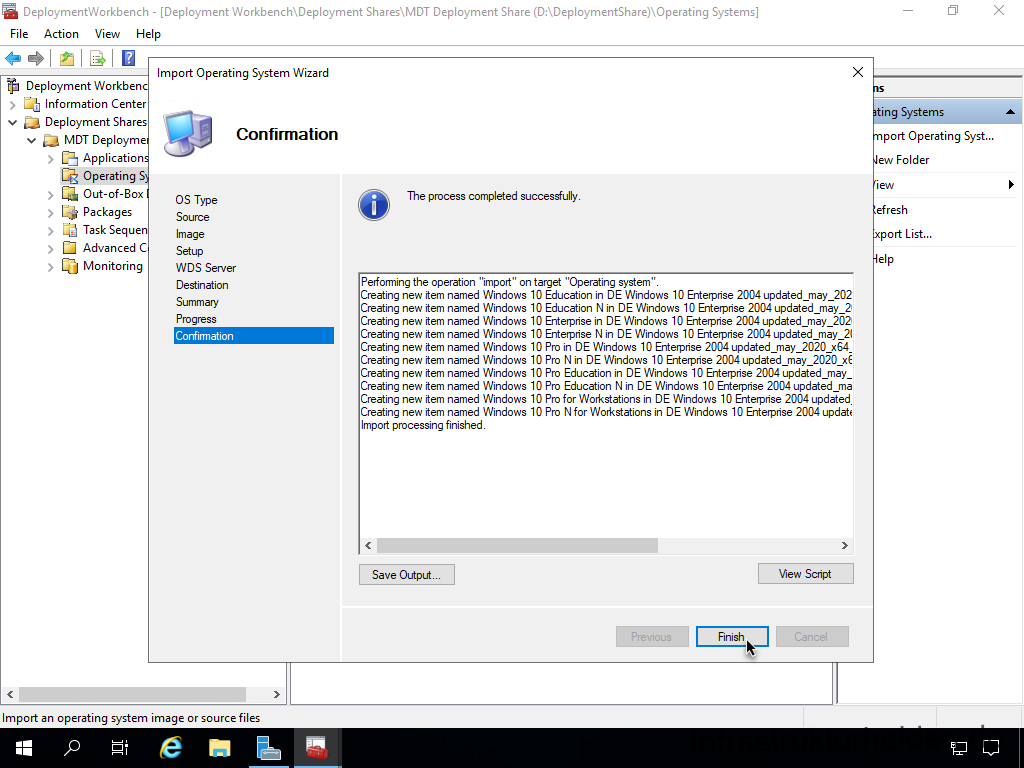This screenshot has height=768, width=1024.
Task: Click the Save Output button
Action: (406, 575)
